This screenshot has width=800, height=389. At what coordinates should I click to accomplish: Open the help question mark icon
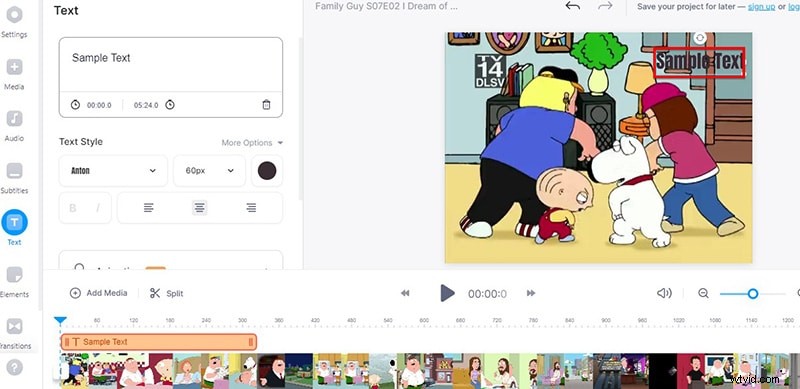tap(14, 367)
